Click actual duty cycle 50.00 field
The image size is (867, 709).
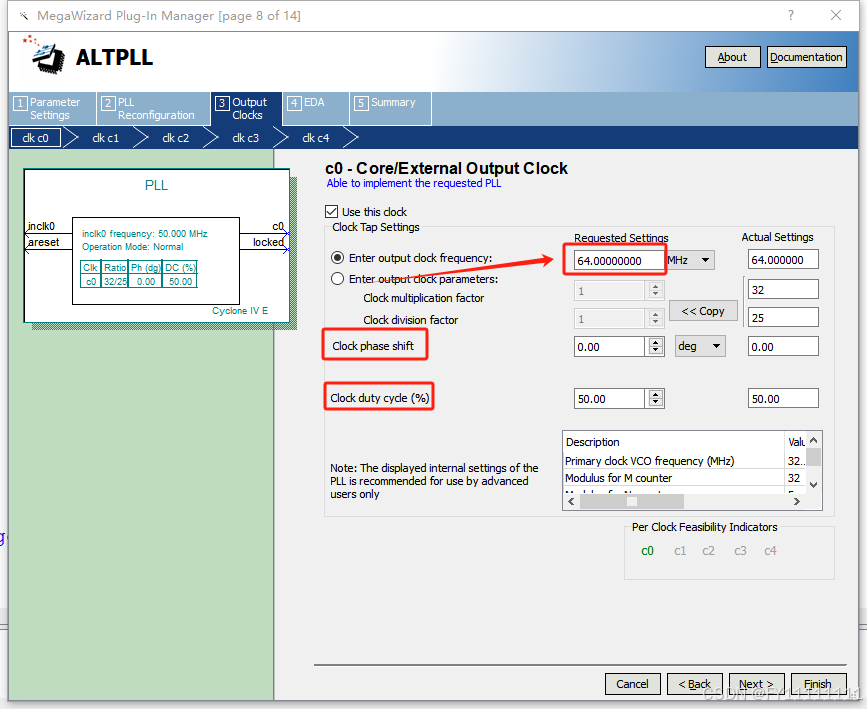(x=783, y=399)
